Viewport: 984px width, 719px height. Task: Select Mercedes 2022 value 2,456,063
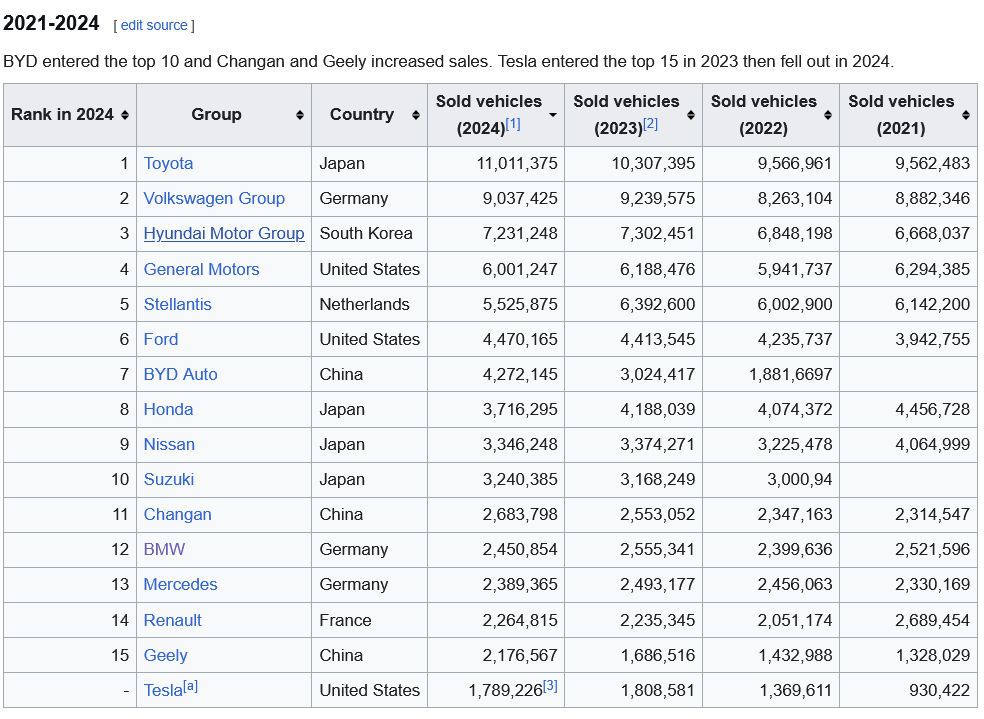(794, 585)
